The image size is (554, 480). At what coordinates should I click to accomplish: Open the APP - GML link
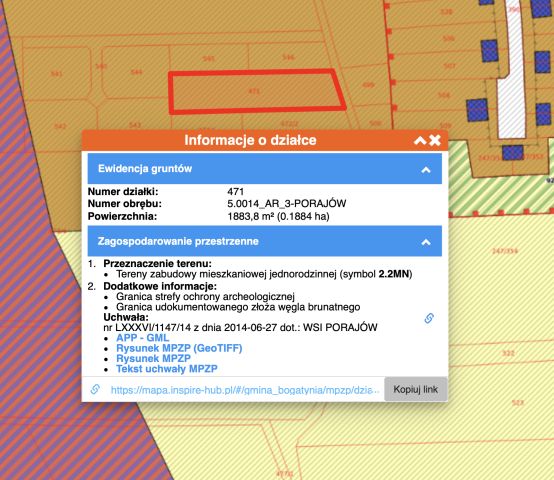[142, 338]
